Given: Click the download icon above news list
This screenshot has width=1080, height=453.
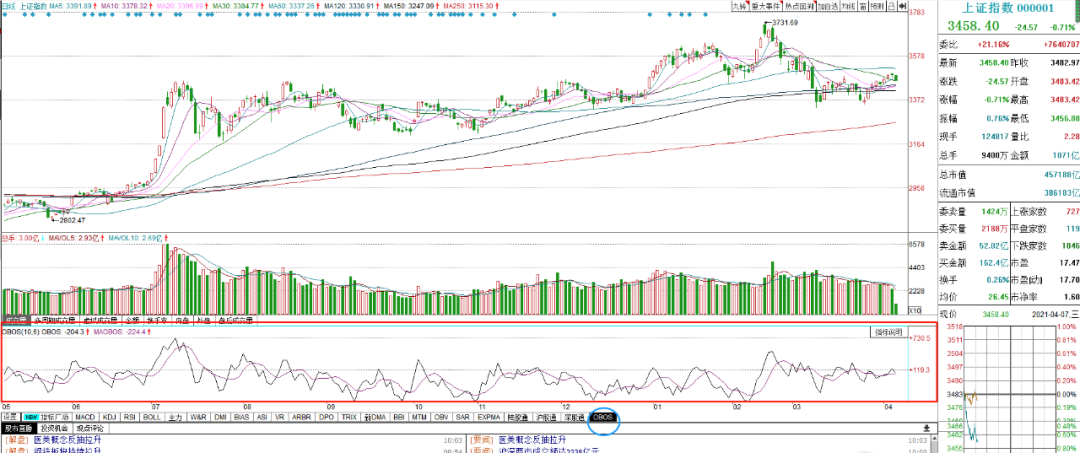Looking at the screenshot, I should coord(927,428).
